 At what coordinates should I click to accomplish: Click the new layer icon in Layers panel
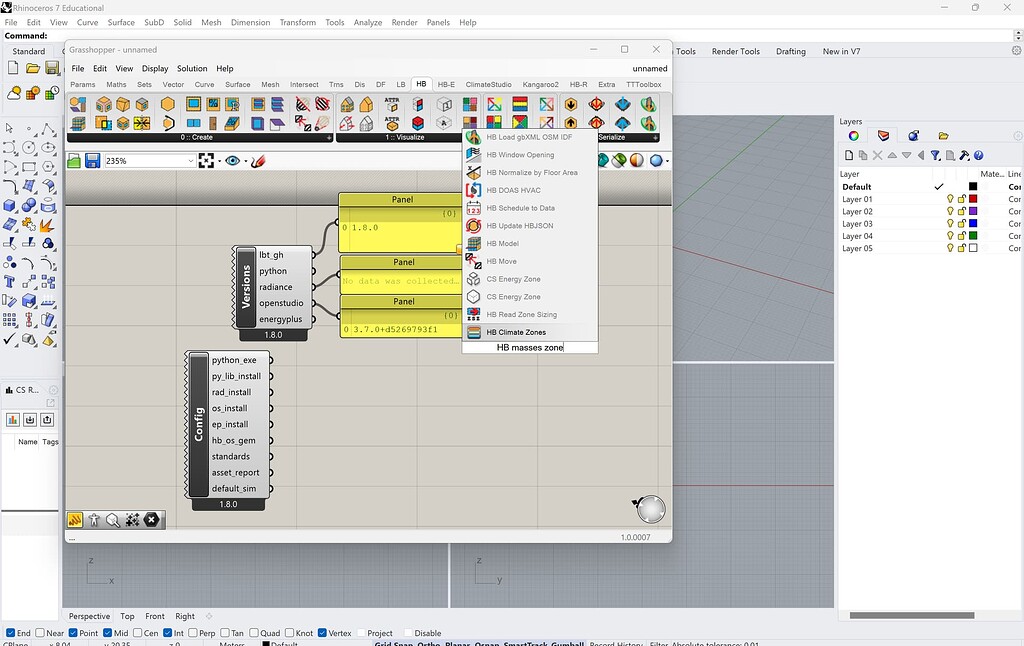(849, 156)
